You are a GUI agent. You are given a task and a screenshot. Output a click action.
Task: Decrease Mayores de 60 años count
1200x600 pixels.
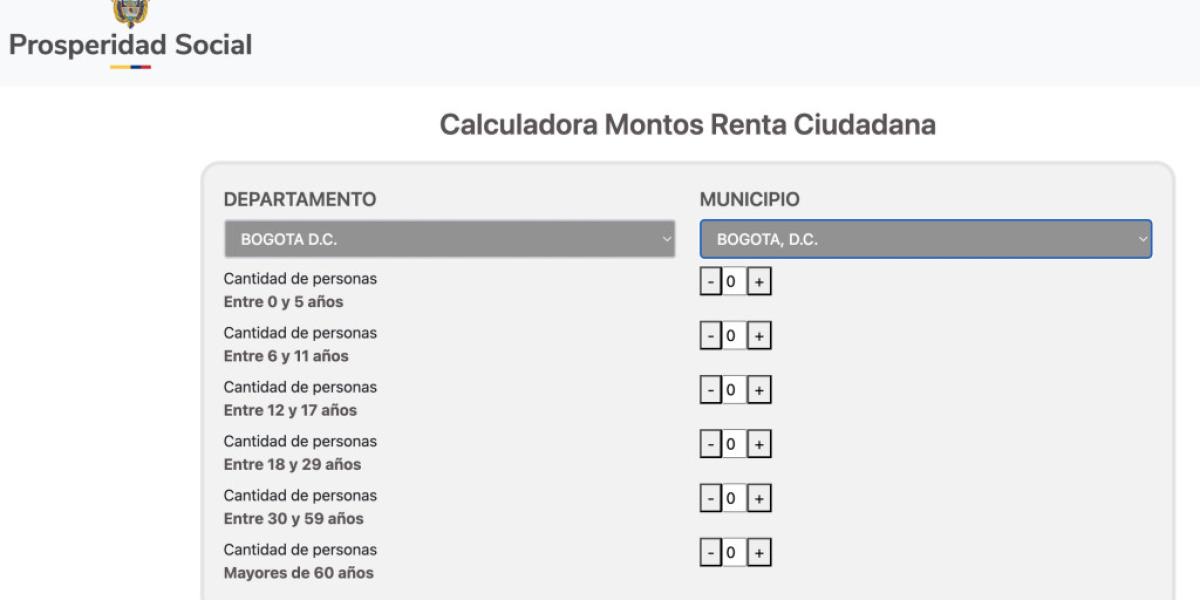tap(711, 553)
